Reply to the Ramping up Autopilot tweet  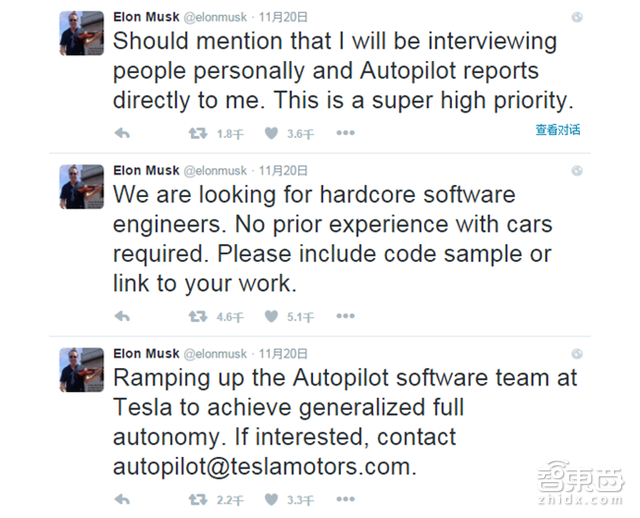[x=122, y=499]
